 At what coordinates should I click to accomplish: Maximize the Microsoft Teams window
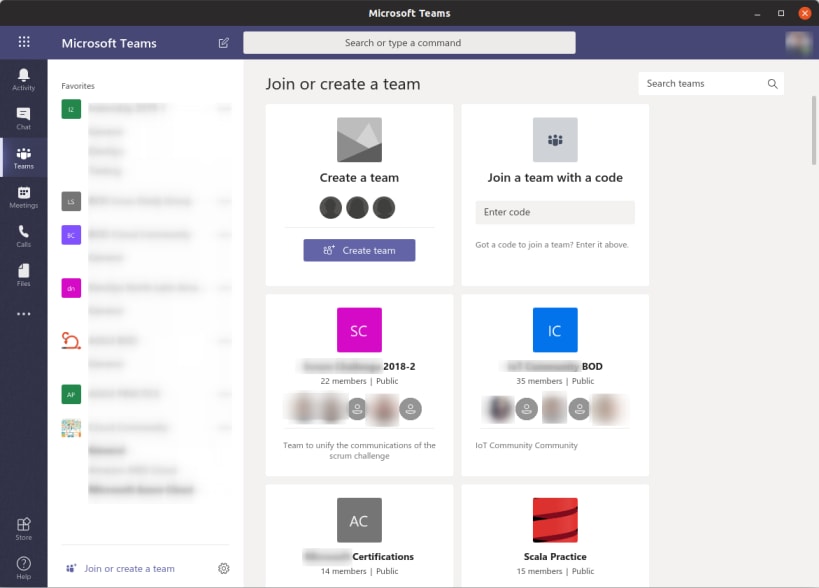coord(781,13)
